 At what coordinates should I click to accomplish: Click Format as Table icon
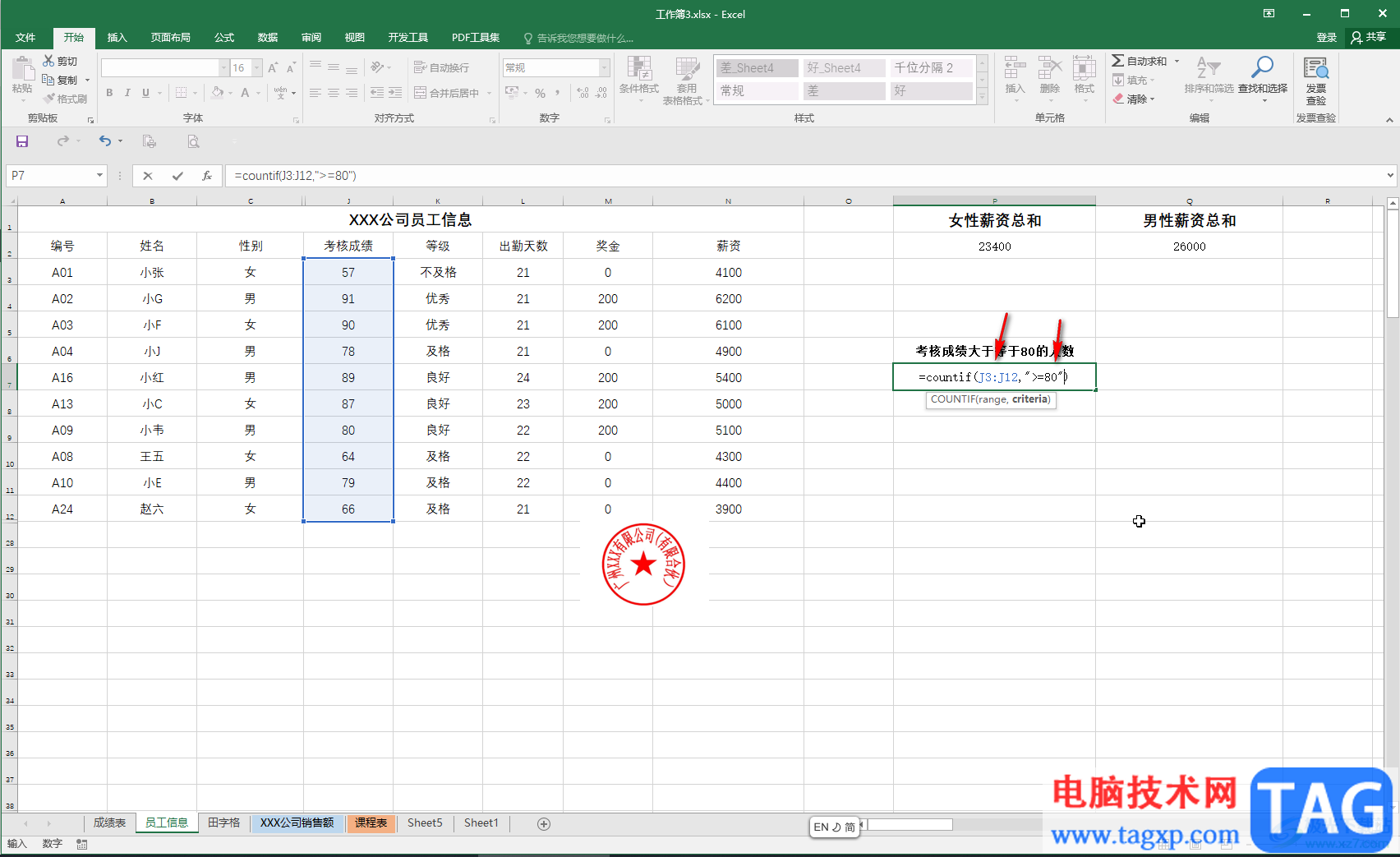point(687,68)
